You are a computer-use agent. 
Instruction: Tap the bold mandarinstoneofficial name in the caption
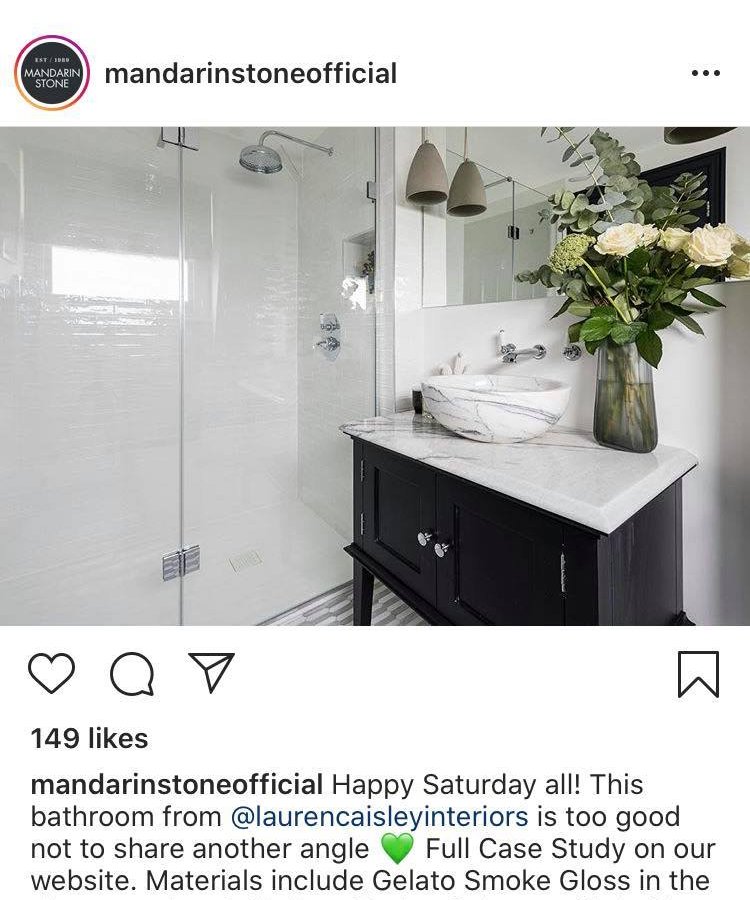[x=176, y=785]
